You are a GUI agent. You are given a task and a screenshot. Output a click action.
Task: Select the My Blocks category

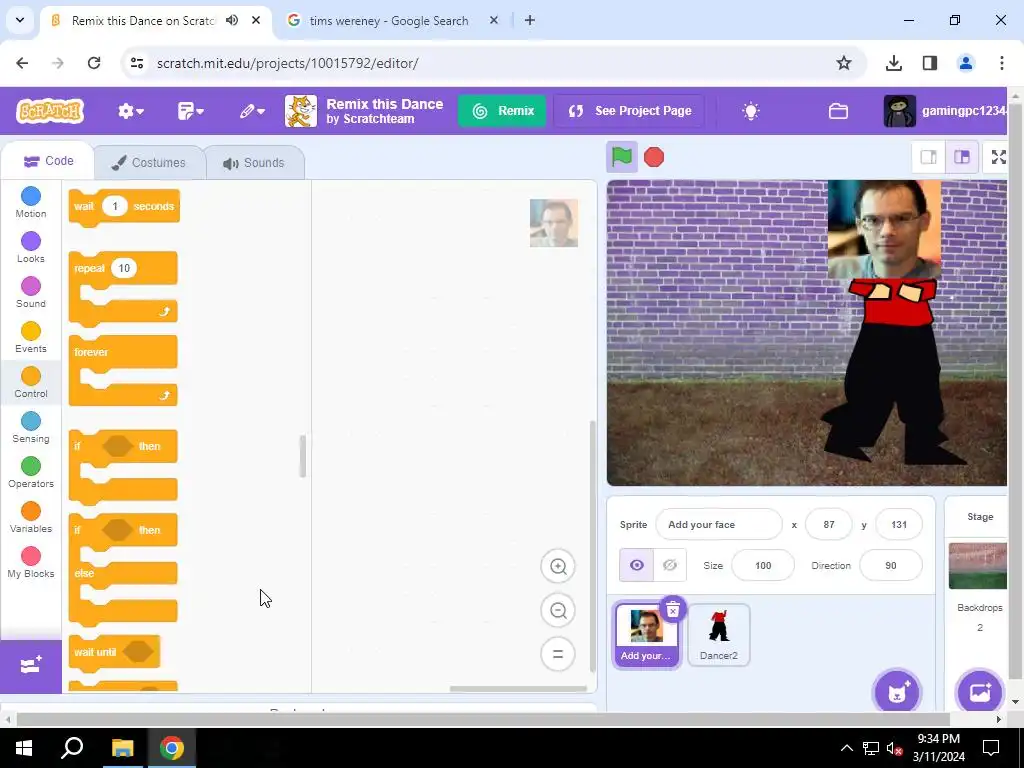pos(31,563)
